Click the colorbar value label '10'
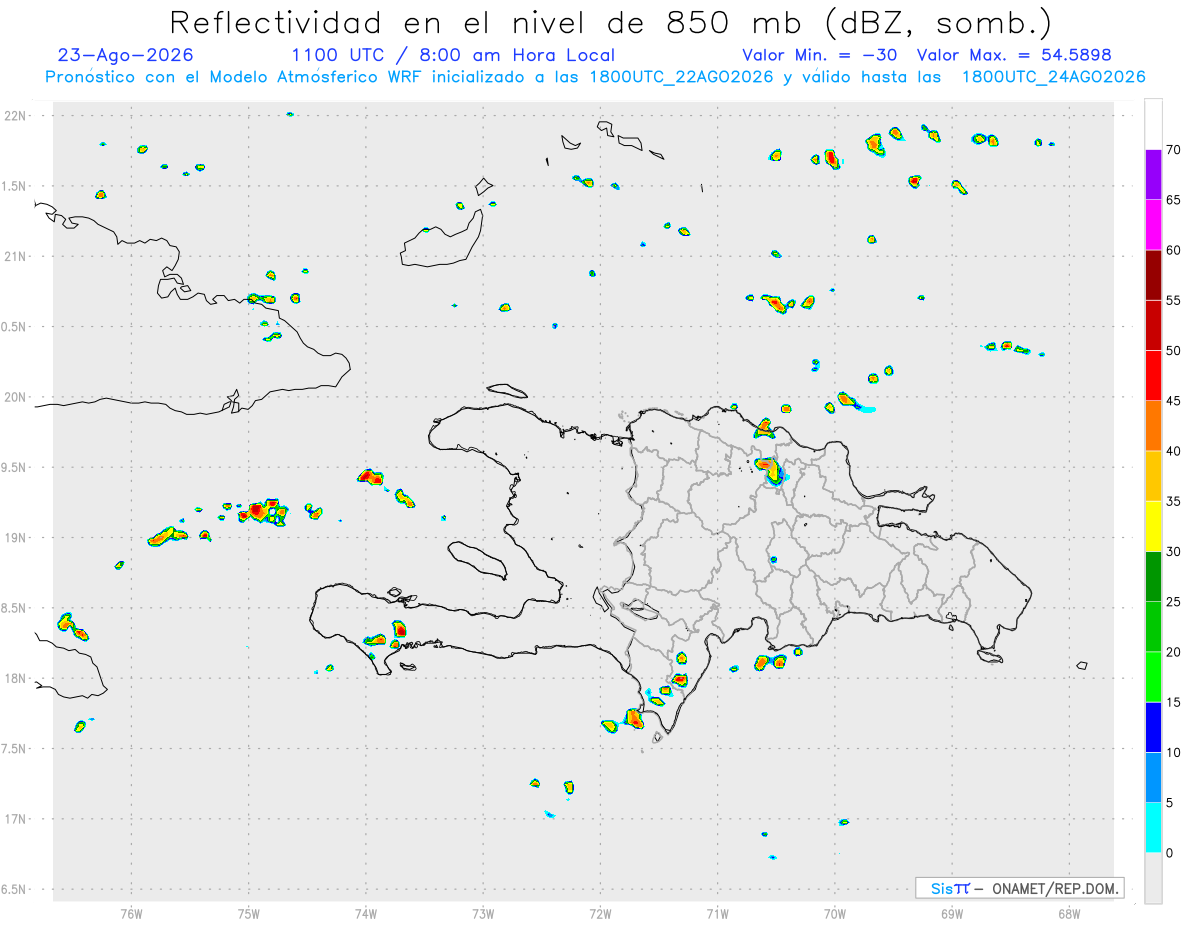Screen dimensions: 1200x927 [1173, 752]
